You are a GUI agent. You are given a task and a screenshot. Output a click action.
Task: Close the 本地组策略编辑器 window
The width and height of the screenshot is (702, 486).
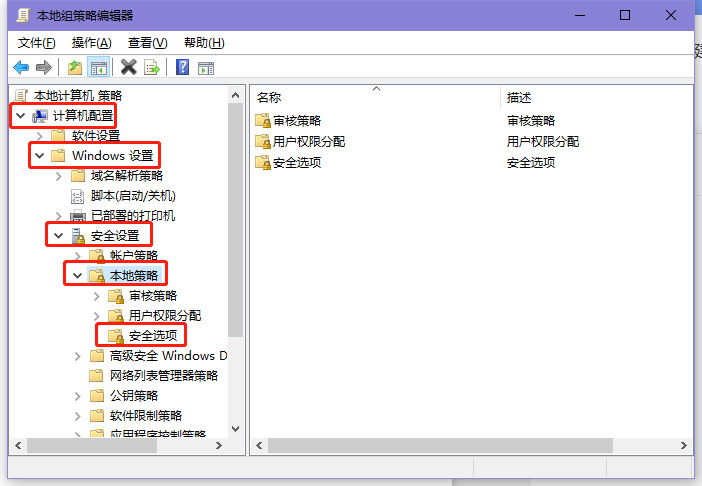click(671, 16)
